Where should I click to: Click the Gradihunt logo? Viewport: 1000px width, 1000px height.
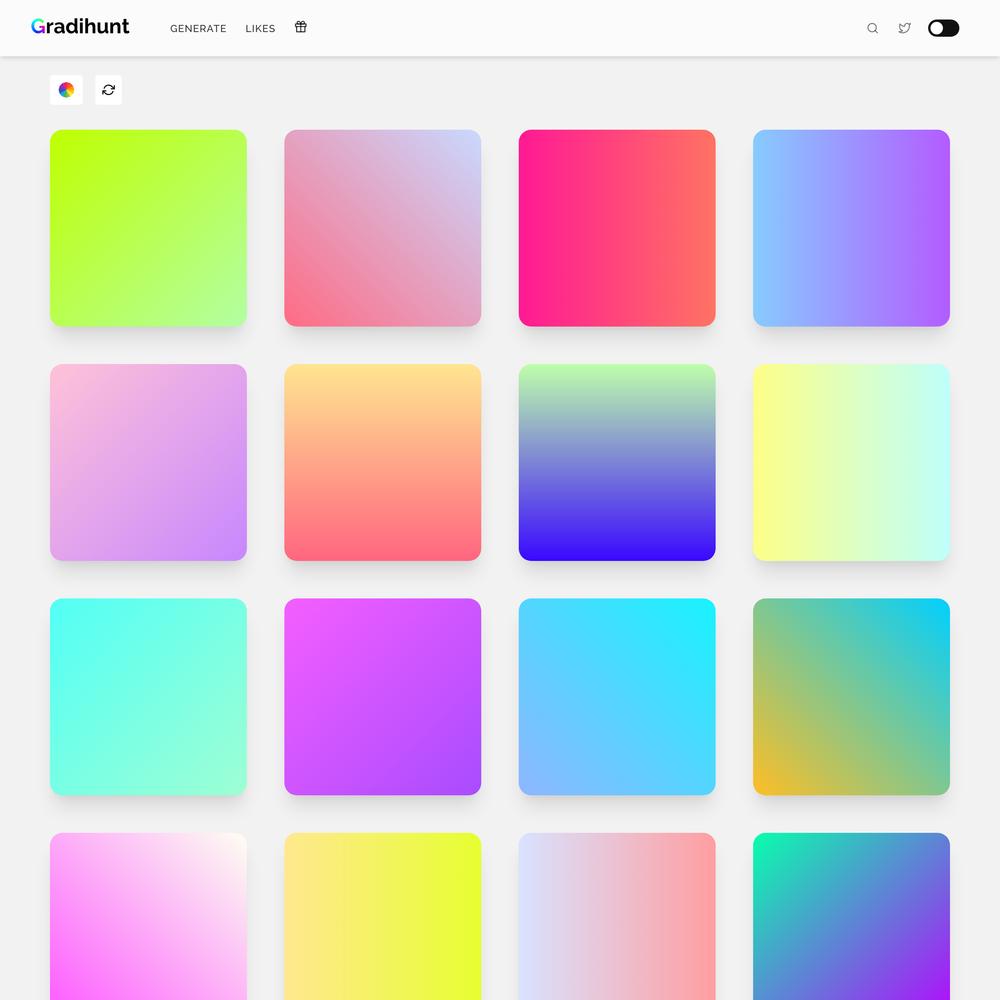[x=80, y=27]
